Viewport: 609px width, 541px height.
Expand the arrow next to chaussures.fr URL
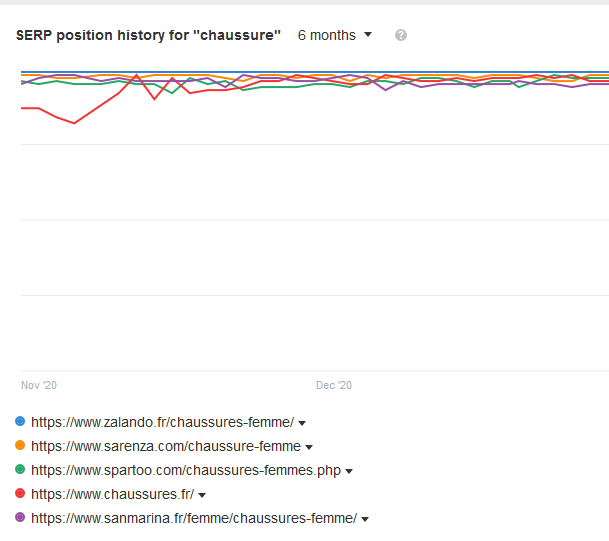pyautogui.click(x=202, y=495)
